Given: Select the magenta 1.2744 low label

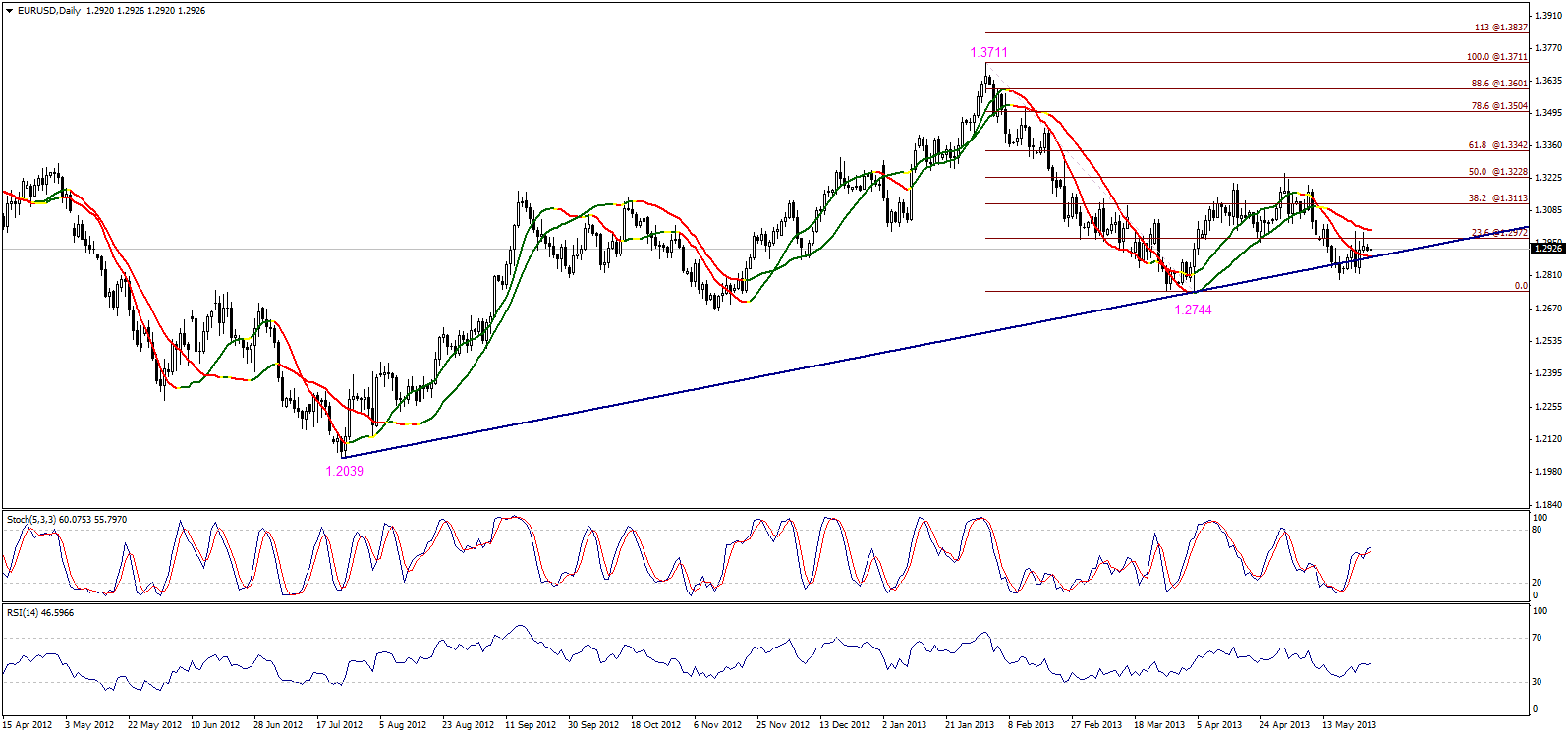Looking at the screenshot, I should coord(1193,310).
